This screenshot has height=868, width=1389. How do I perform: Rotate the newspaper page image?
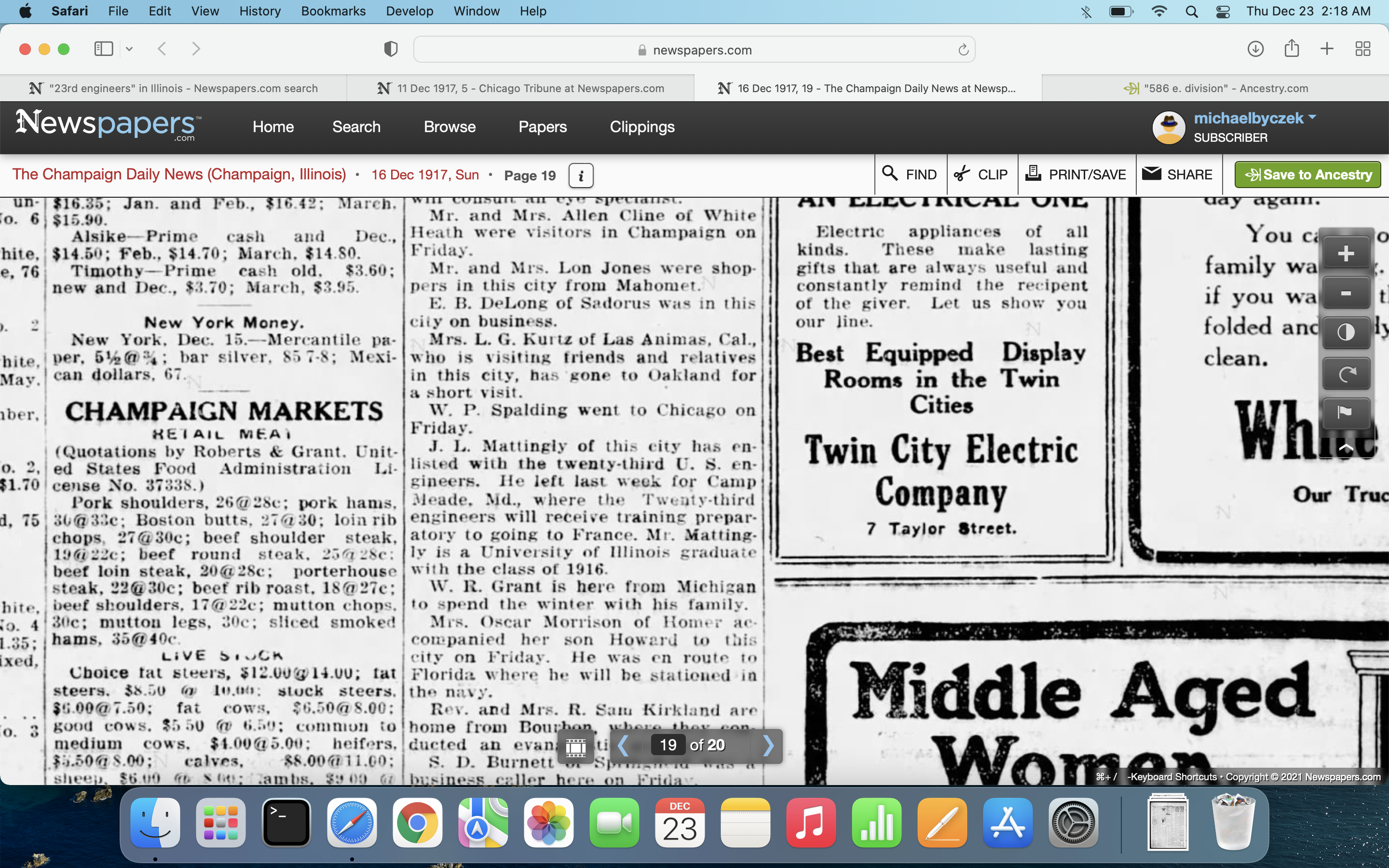(x=1346, y=374)
